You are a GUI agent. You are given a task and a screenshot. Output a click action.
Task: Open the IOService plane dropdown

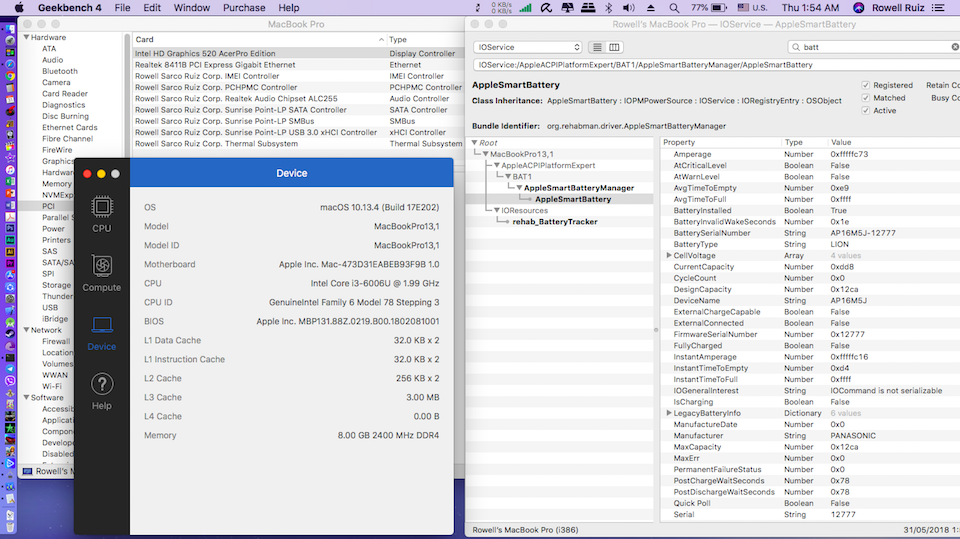click(527, 47)
